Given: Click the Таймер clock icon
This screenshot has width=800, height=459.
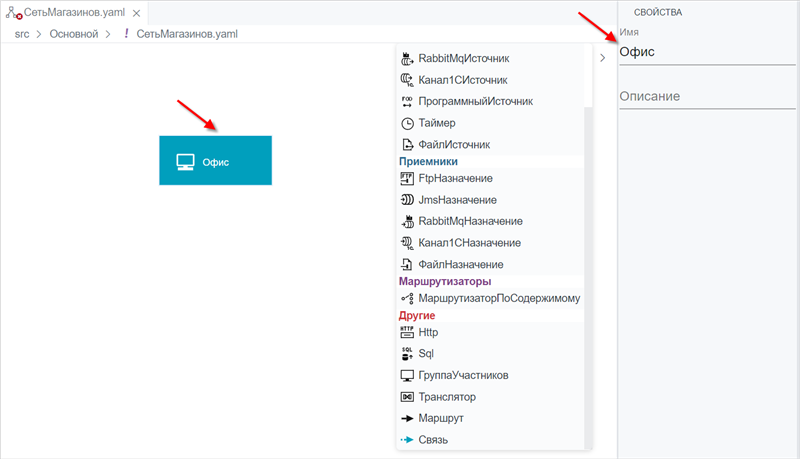Looking at the screenshot, I should tap(407, 123).
